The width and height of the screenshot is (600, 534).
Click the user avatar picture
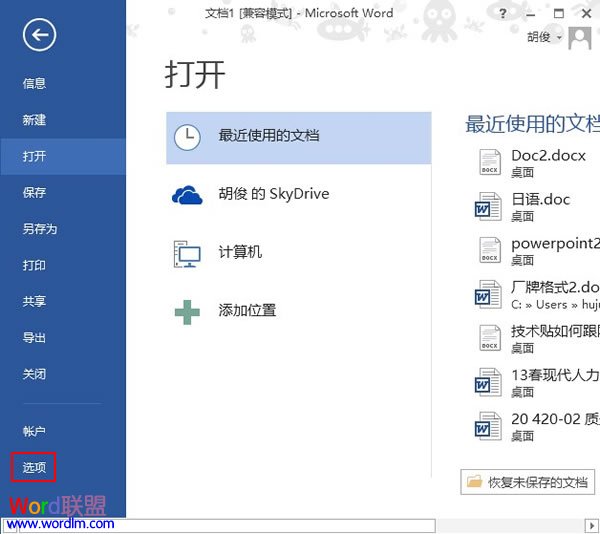(x=579, y=37)
